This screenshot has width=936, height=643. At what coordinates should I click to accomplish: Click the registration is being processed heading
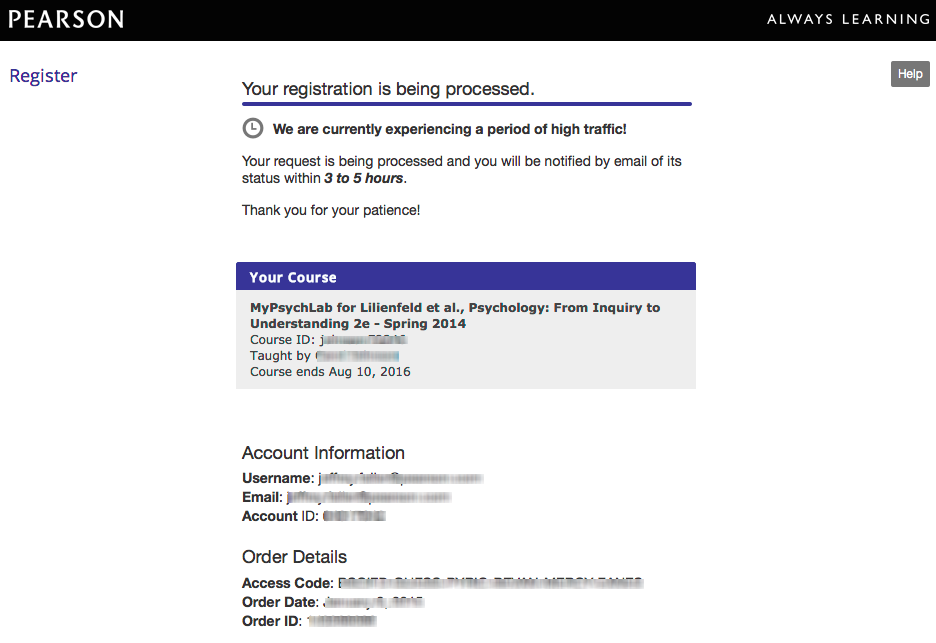coord(388,89)
